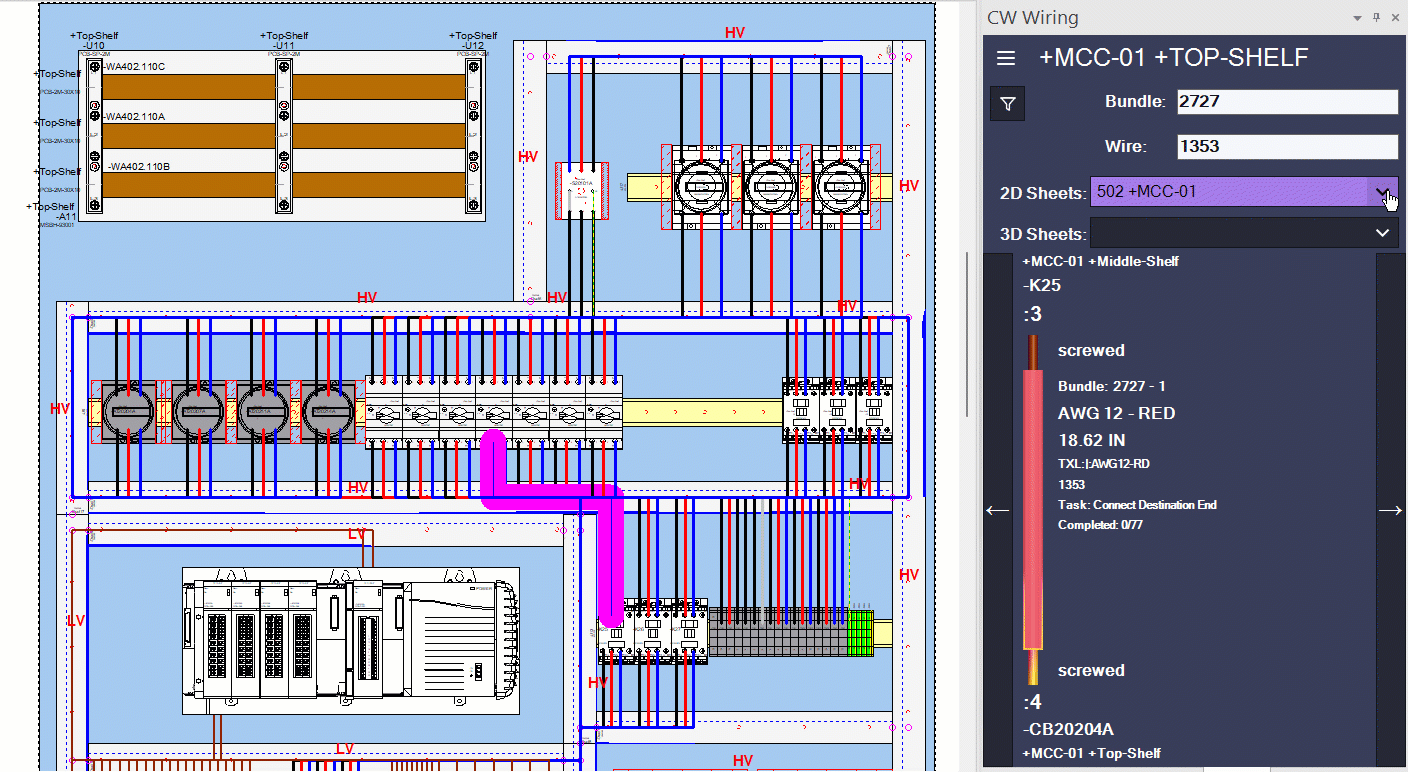Select the Wire field containing 1353
This screenshot has height=772, width=1408.
click(1287, 146)
